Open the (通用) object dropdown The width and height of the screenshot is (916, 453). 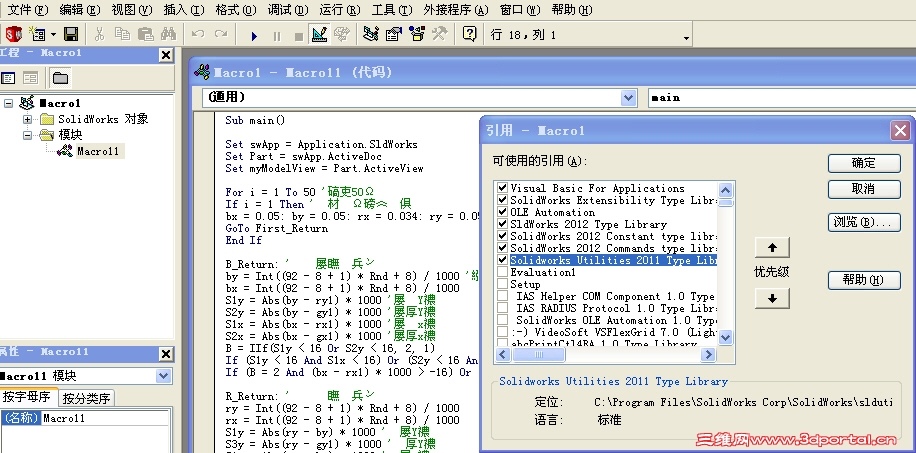pyautogui.click(x=629, y=98)
